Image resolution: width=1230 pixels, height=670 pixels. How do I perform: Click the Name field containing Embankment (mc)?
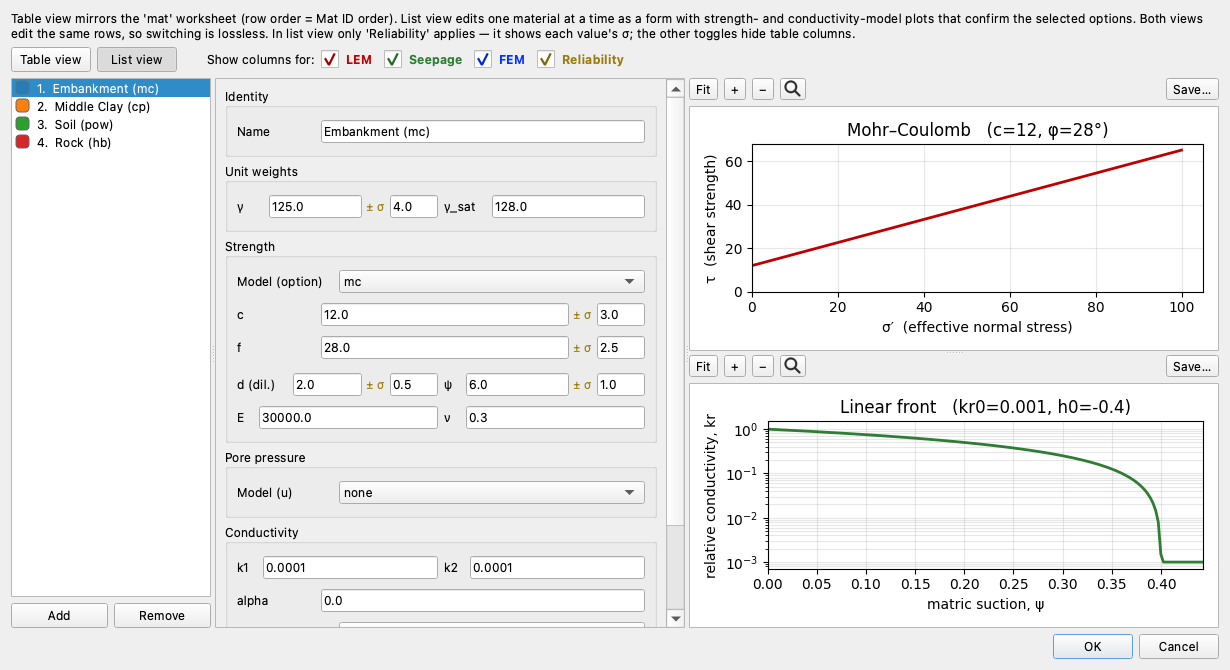483,131
